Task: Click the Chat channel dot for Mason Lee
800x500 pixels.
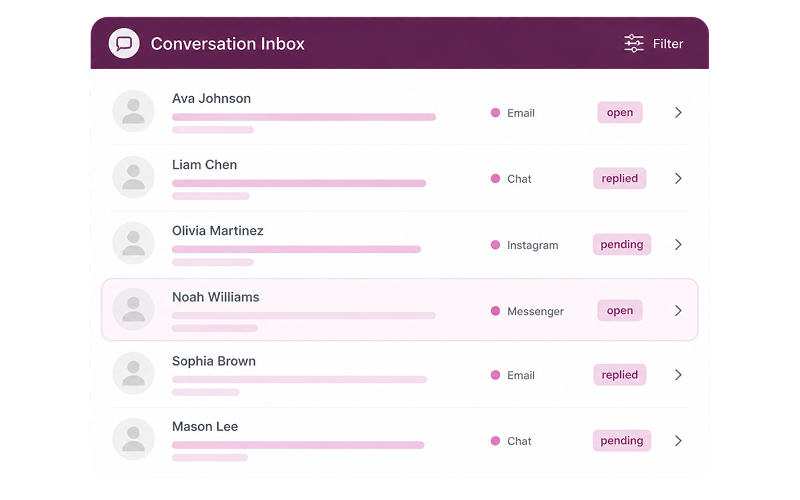Action: (x=495, y=441)
